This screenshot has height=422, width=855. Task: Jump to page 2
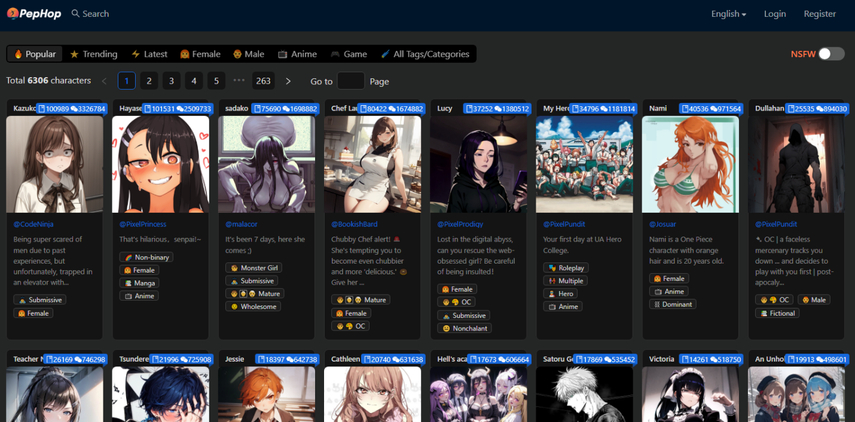[149, 81]
